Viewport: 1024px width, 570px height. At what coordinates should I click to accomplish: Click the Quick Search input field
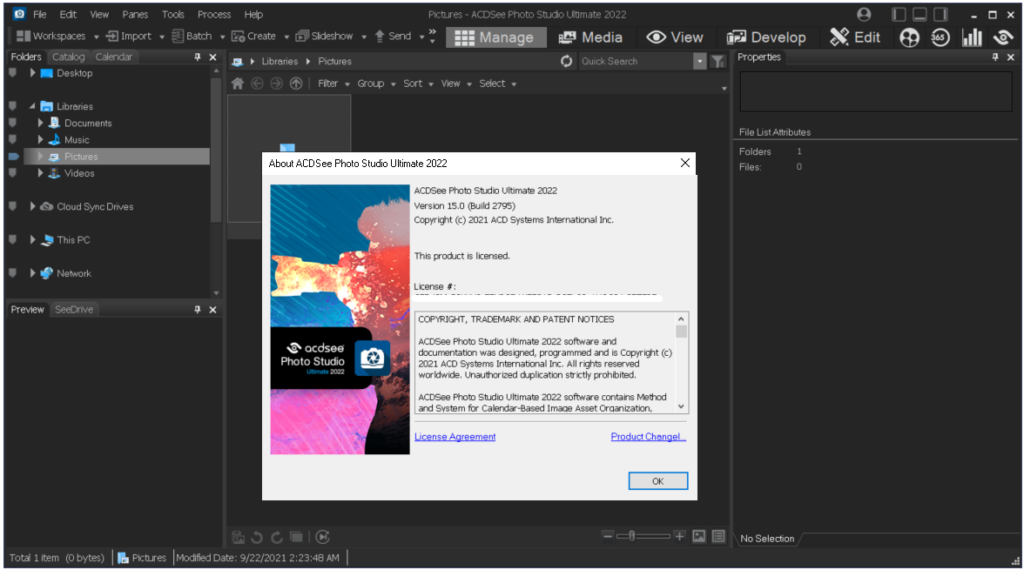coord(634,61)
